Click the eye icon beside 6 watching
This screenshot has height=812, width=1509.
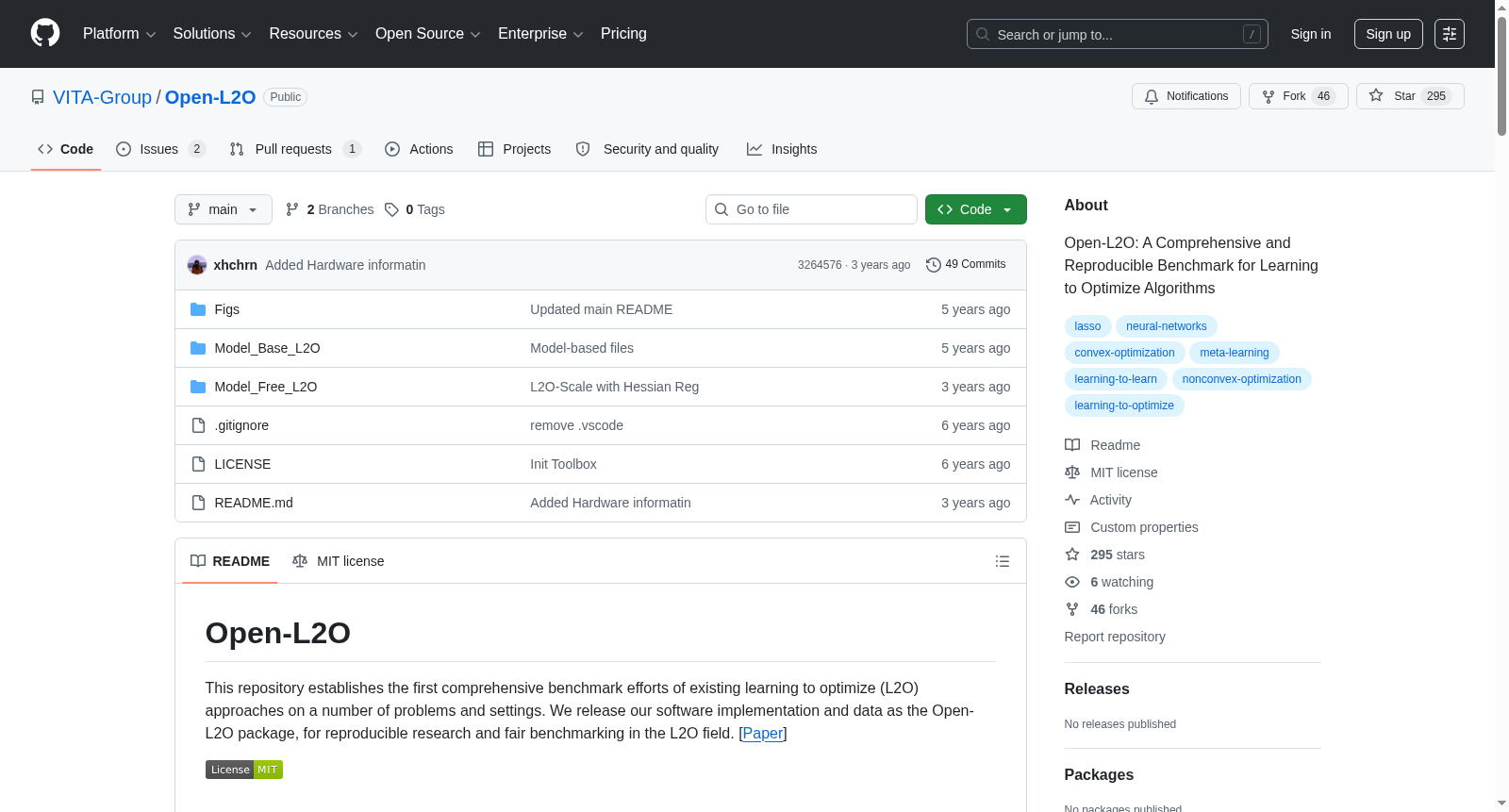[1072, 582]
